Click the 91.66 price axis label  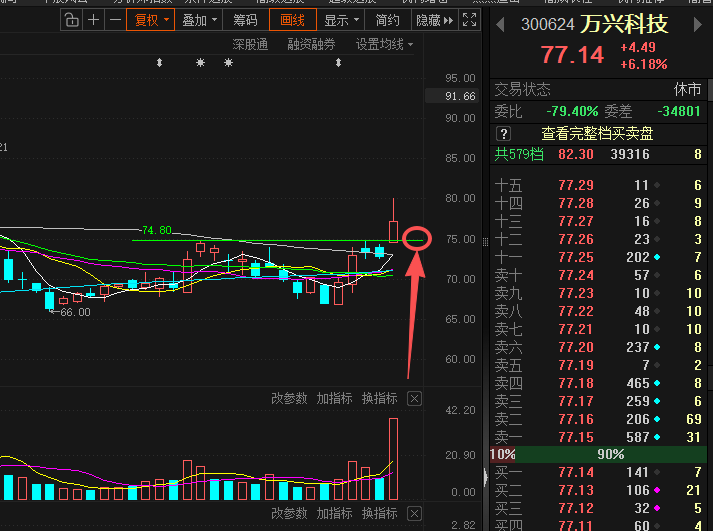point(452,96)
